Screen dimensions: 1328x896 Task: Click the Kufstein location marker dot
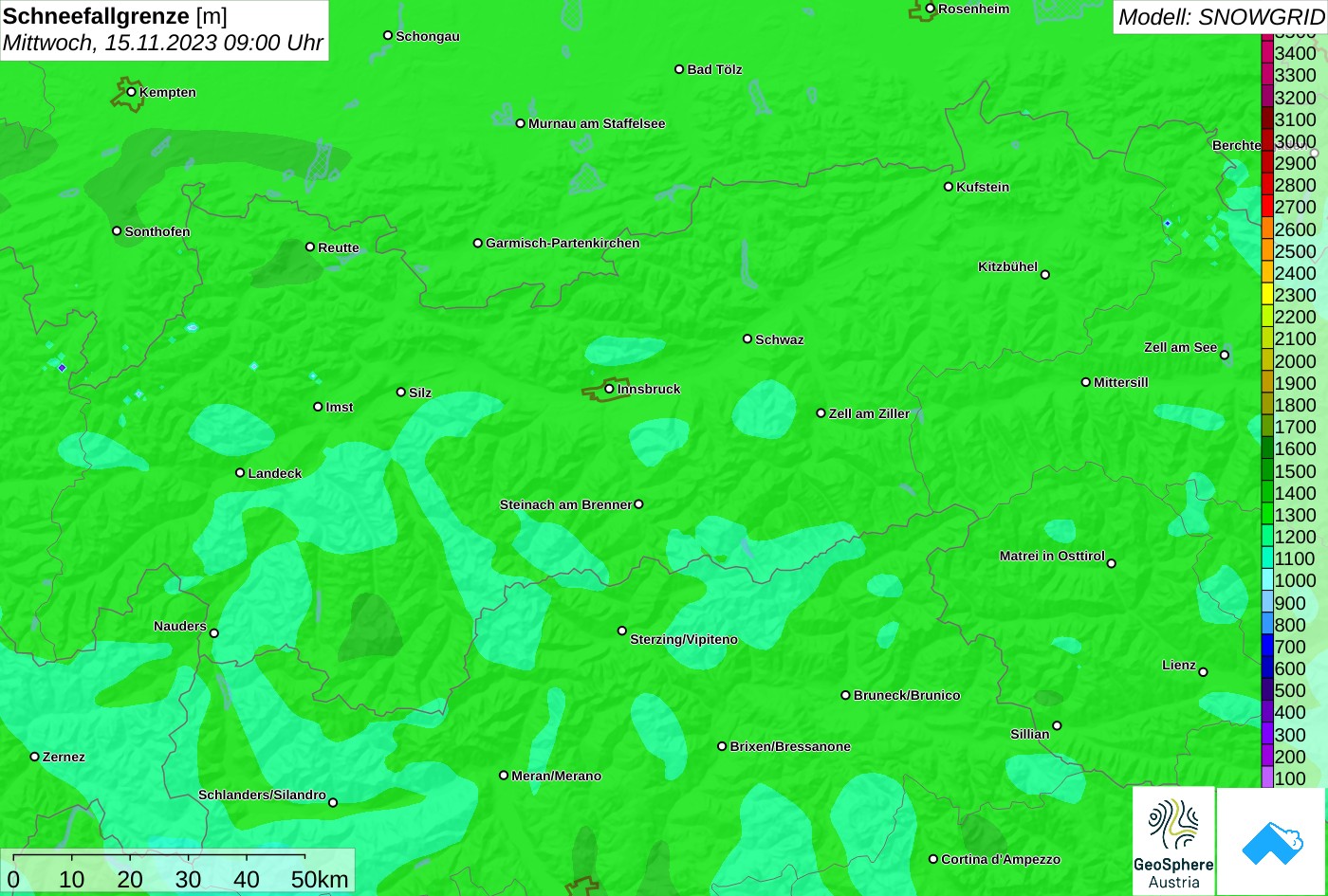click(949, 187)
